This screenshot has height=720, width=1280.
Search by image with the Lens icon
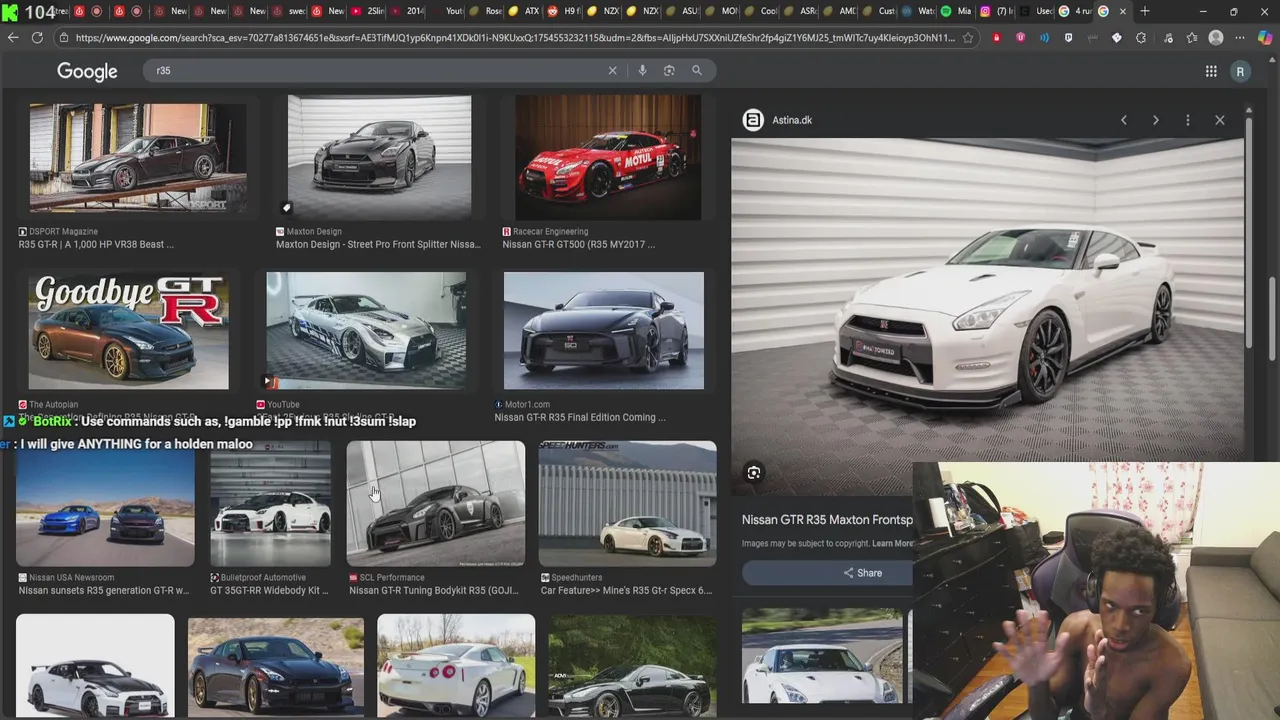pyautogui.click(x=669, y=71)
